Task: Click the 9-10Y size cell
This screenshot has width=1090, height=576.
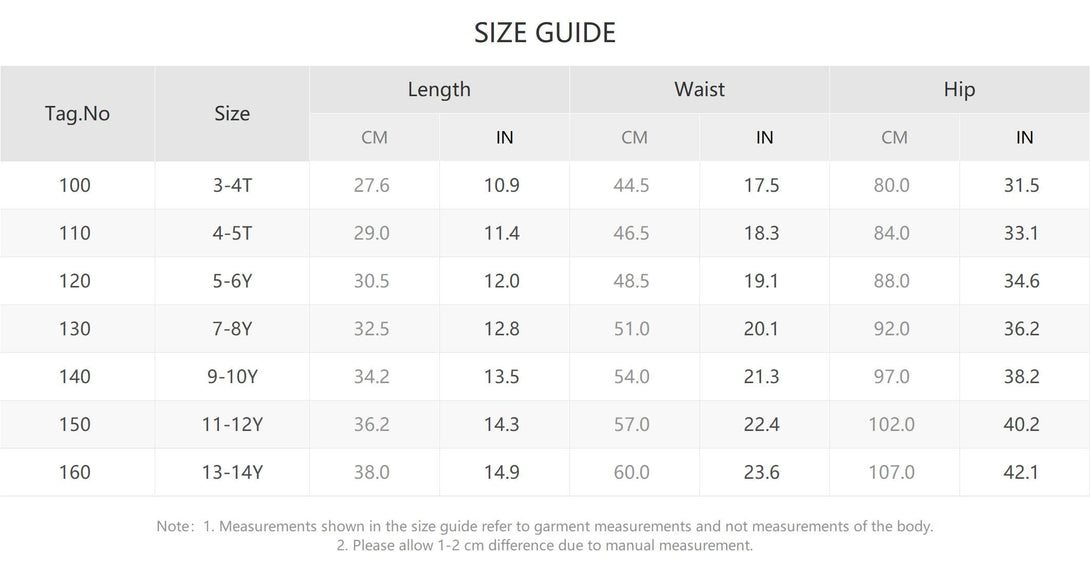Action: 232,376
